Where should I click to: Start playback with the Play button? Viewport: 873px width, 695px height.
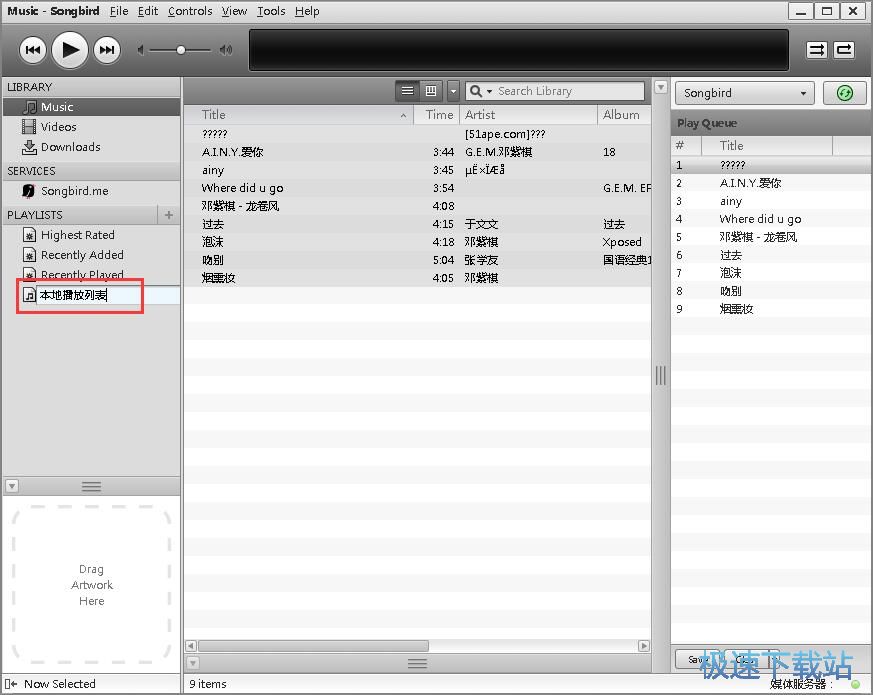[70, 50]
